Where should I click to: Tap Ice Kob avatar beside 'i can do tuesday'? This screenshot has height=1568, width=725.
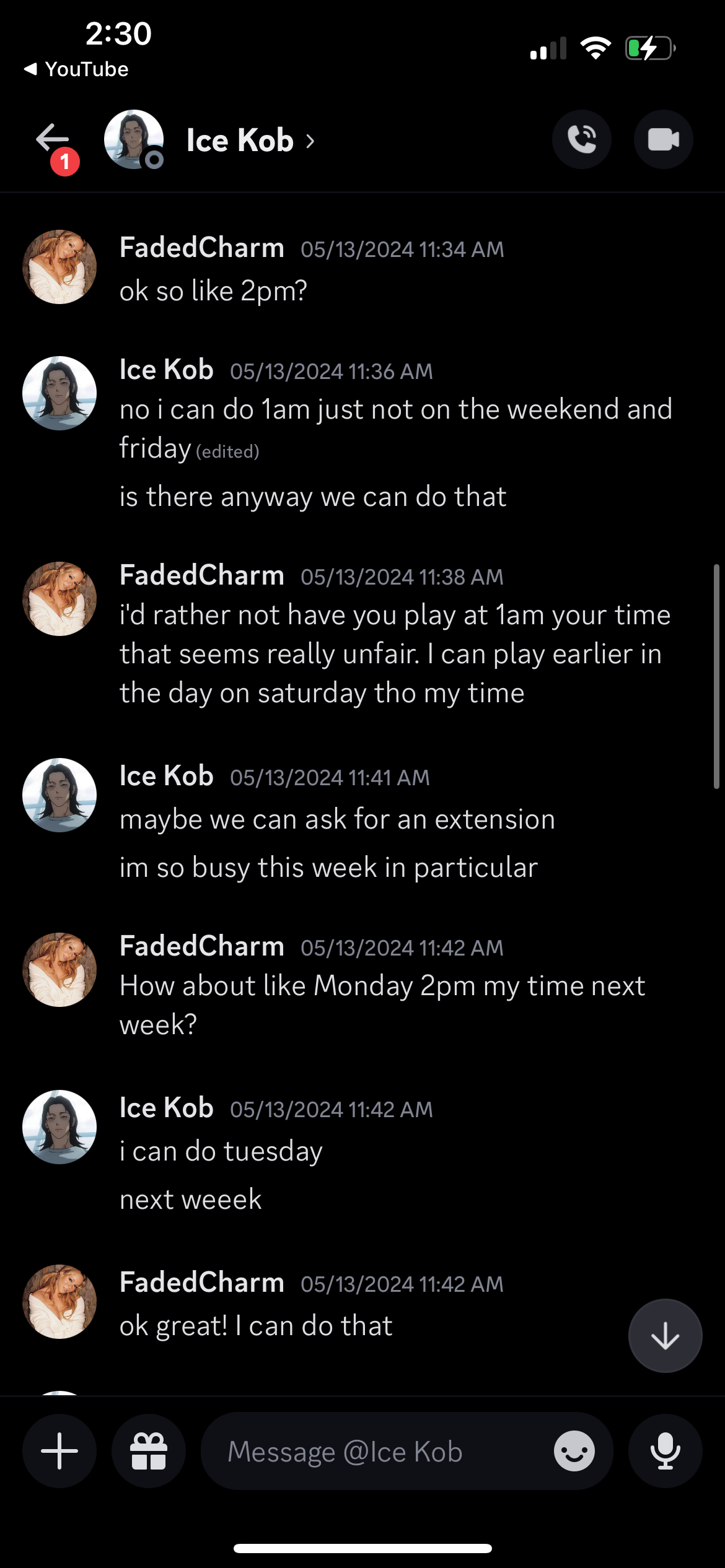tap(59, 1127)
